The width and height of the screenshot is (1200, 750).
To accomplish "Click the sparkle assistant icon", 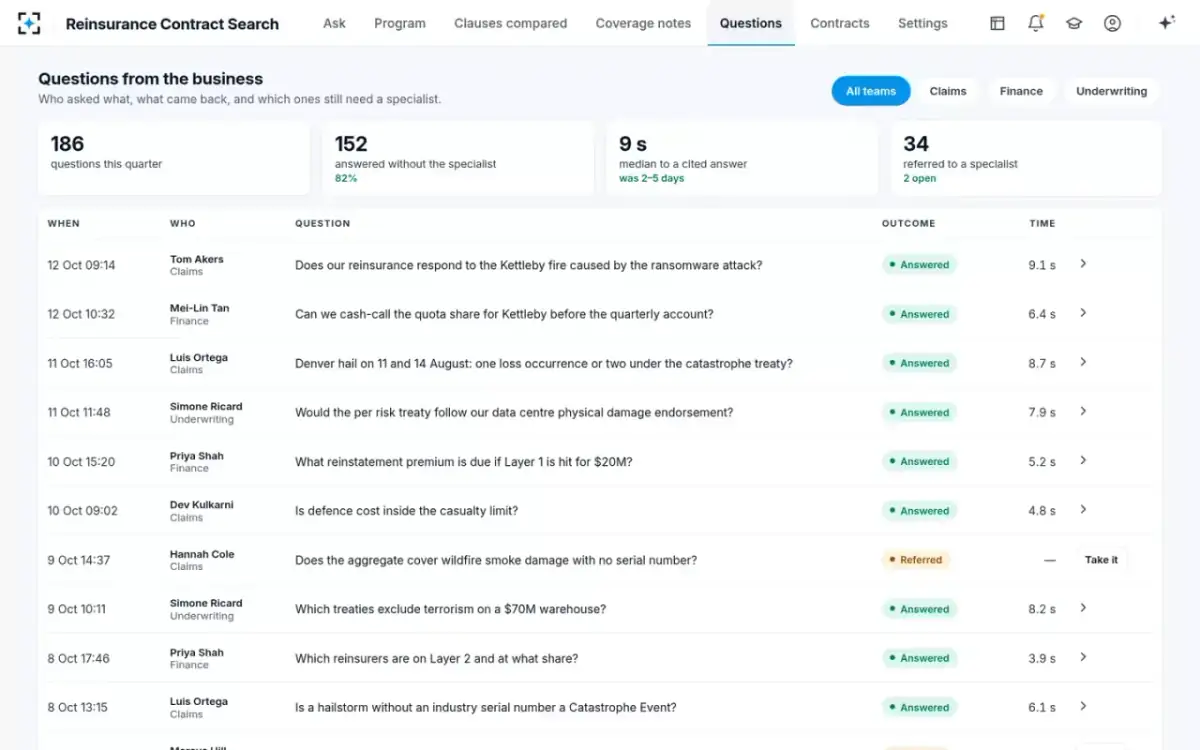I will point(1166,23).
